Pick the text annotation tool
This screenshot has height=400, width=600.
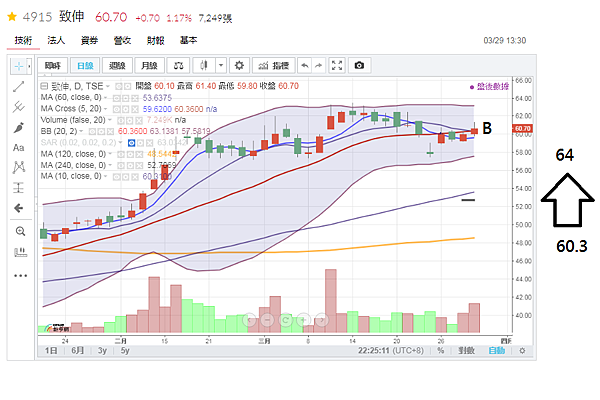pos(19,148)
